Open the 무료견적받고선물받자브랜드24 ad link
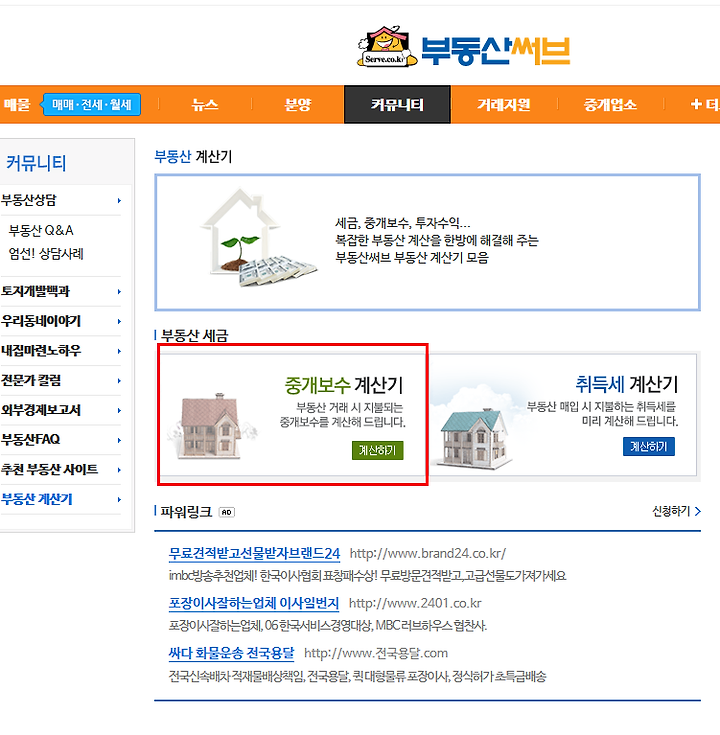Viewport: 720px width, 735px height. click(x=254, y=554)
